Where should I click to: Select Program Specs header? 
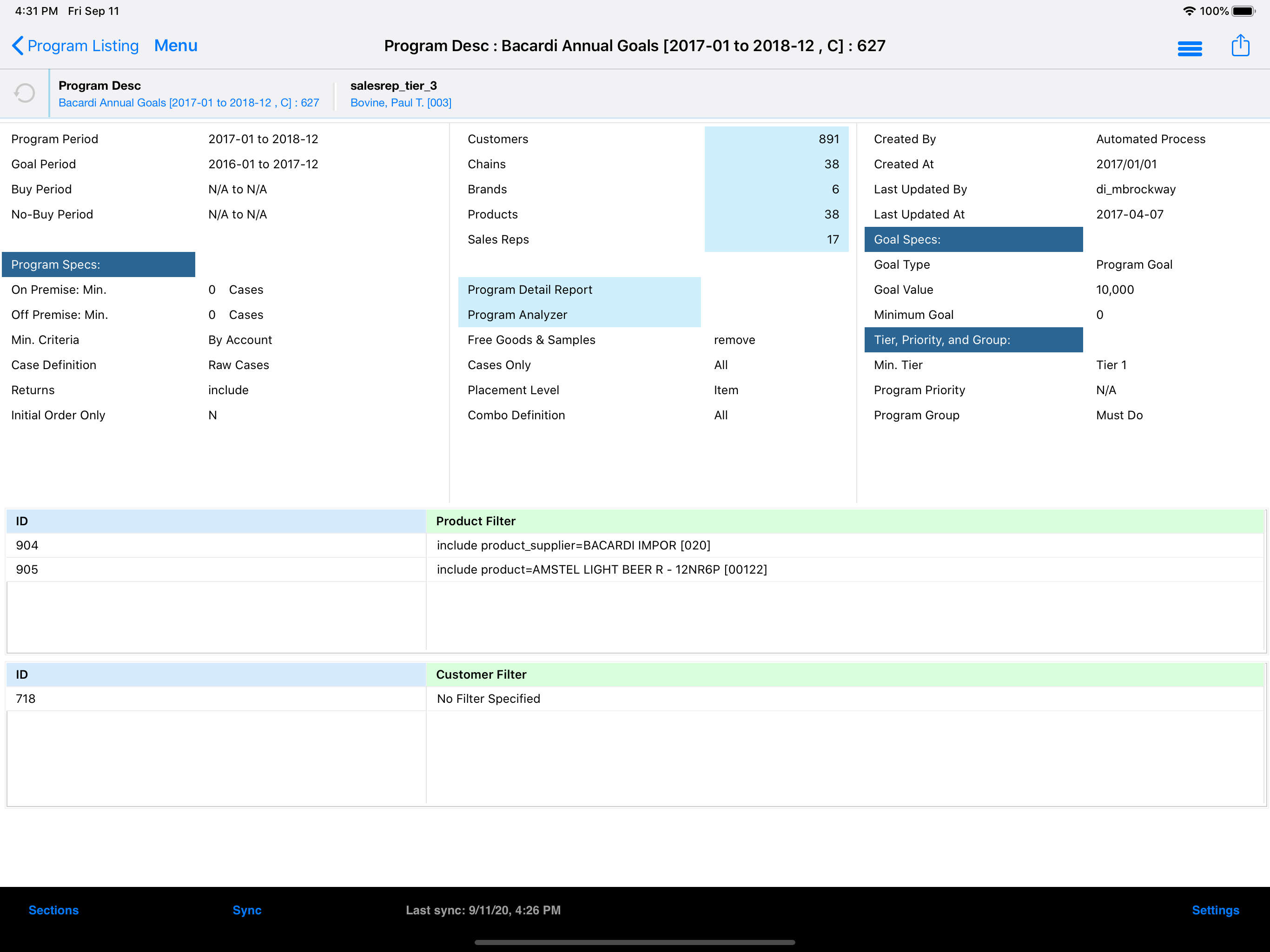pos(98,264)
